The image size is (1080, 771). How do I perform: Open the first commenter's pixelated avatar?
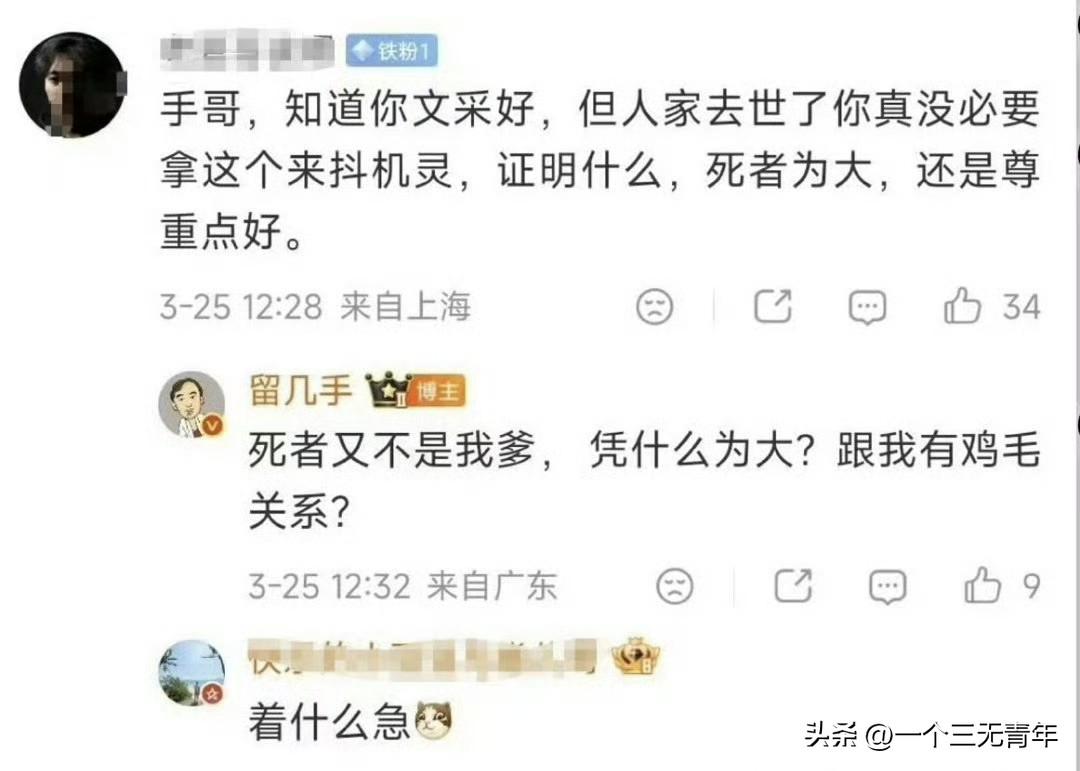click(72, 84)
